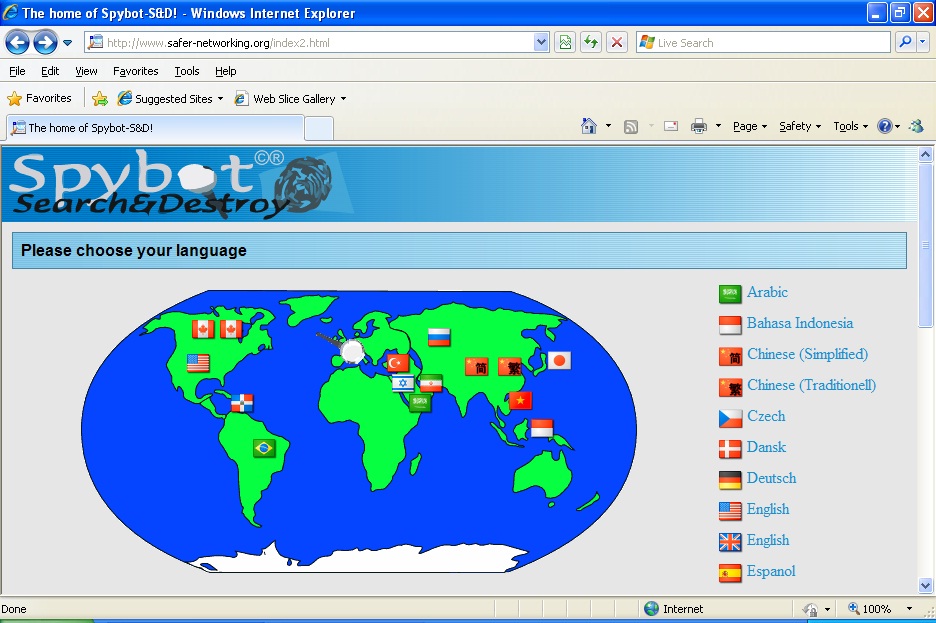936x623 pixels.
Task: Go forward with the Forward arrow
Action: tap(45, 42)
